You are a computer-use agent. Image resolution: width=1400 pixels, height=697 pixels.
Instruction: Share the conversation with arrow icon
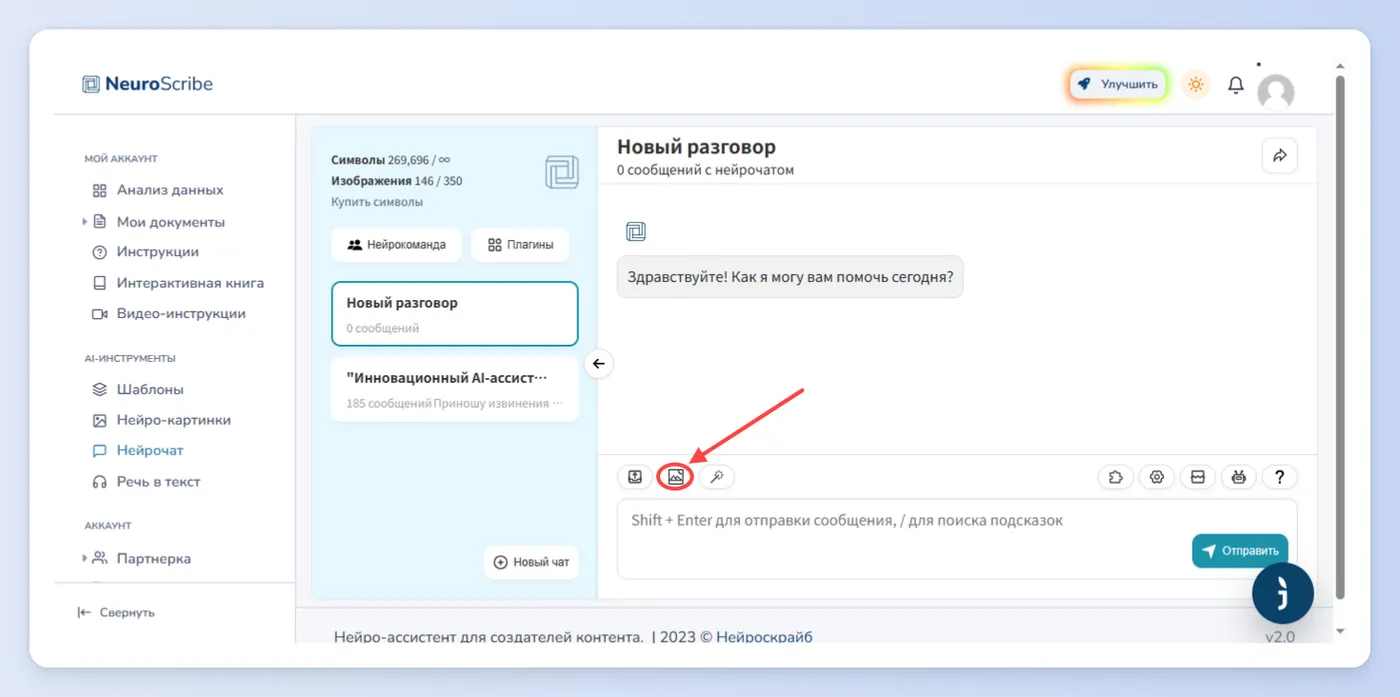1280,155
